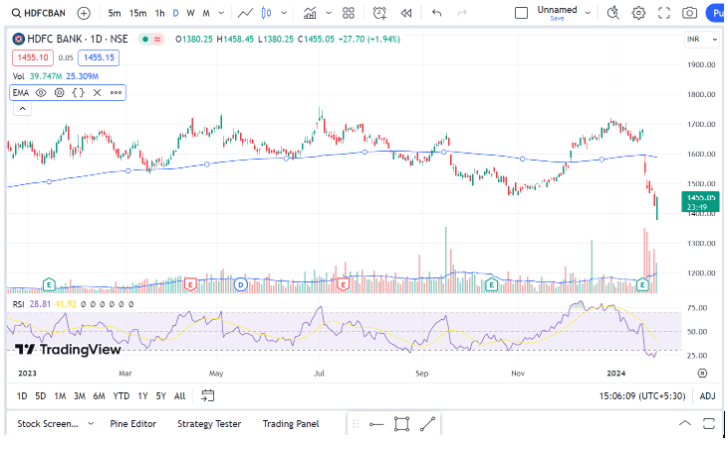Click the blue D dividend marker
Viewport: 728px width, 451px height.
(x=240, y=284)
